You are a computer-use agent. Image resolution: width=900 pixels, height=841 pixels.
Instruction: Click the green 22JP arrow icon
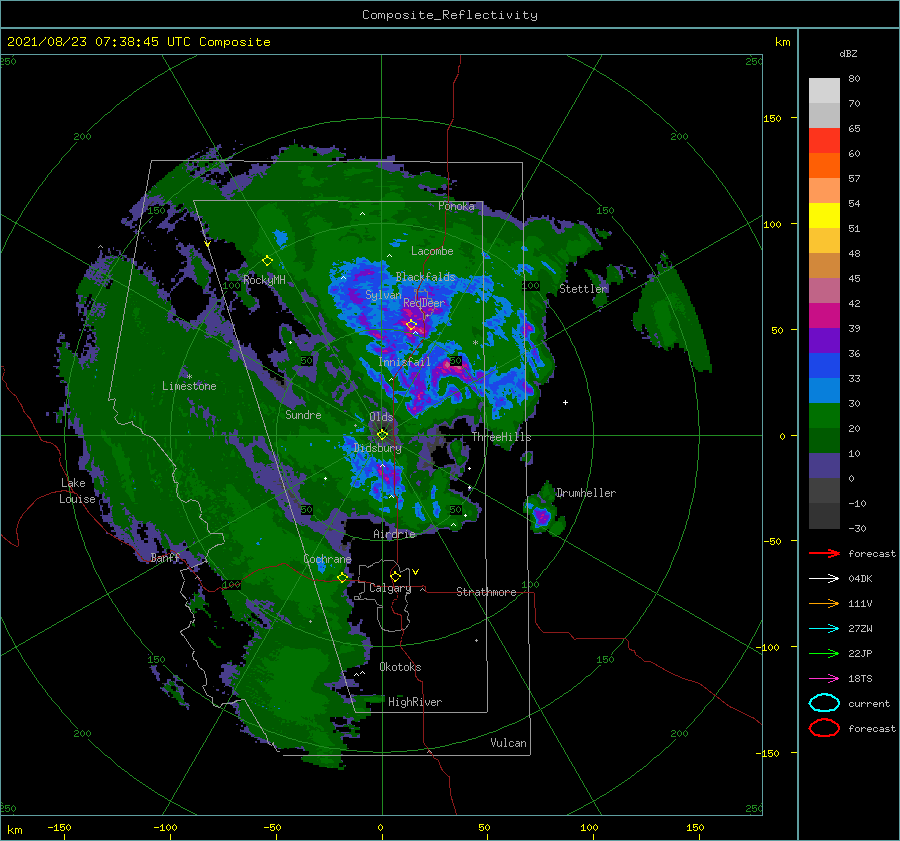click(x=824, y=653)
